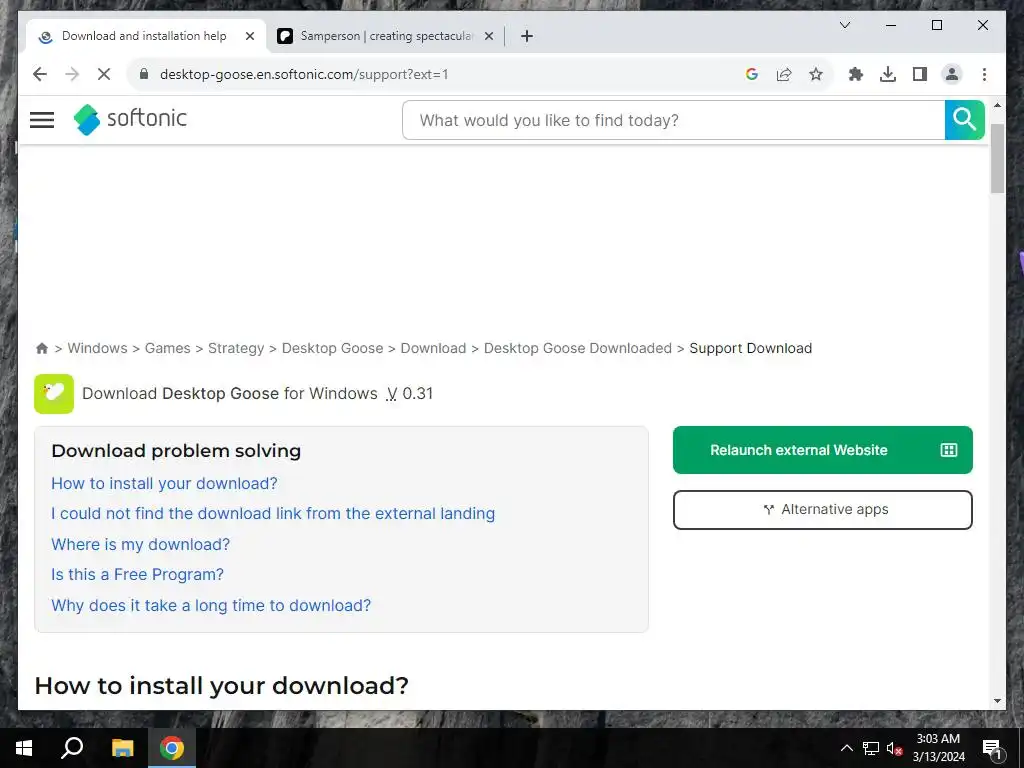Viewport: 1024px width, 768px height.
Task: Switch to Download and installation help tab
Action: click(144, 36)
